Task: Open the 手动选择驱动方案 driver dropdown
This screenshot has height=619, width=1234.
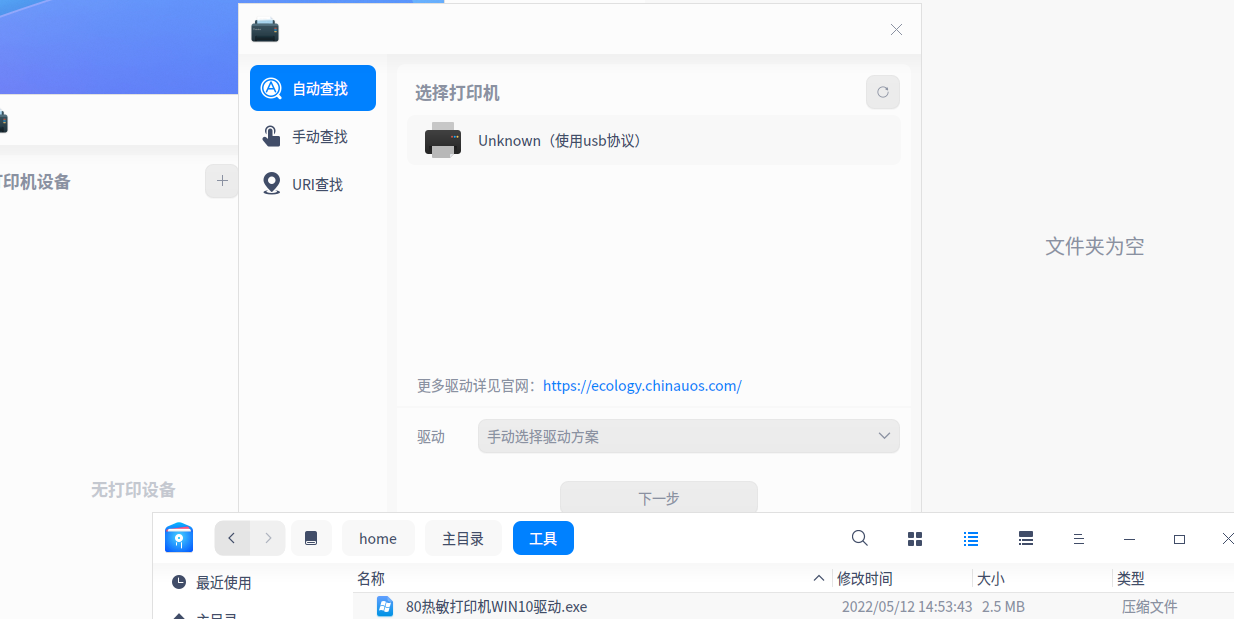Action: (x=688, y=436)
